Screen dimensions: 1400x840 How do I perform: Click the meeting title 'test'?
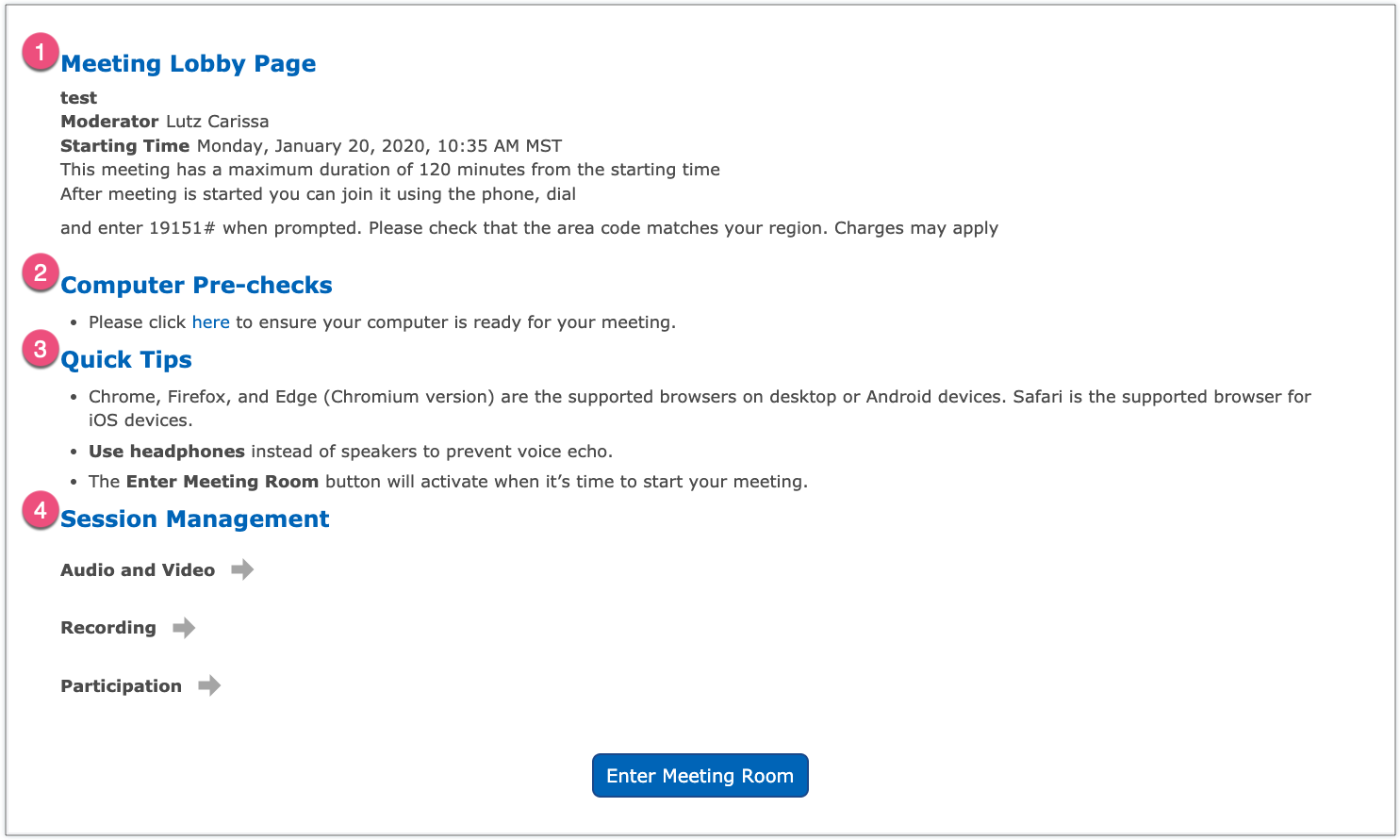tap(78, 98)
